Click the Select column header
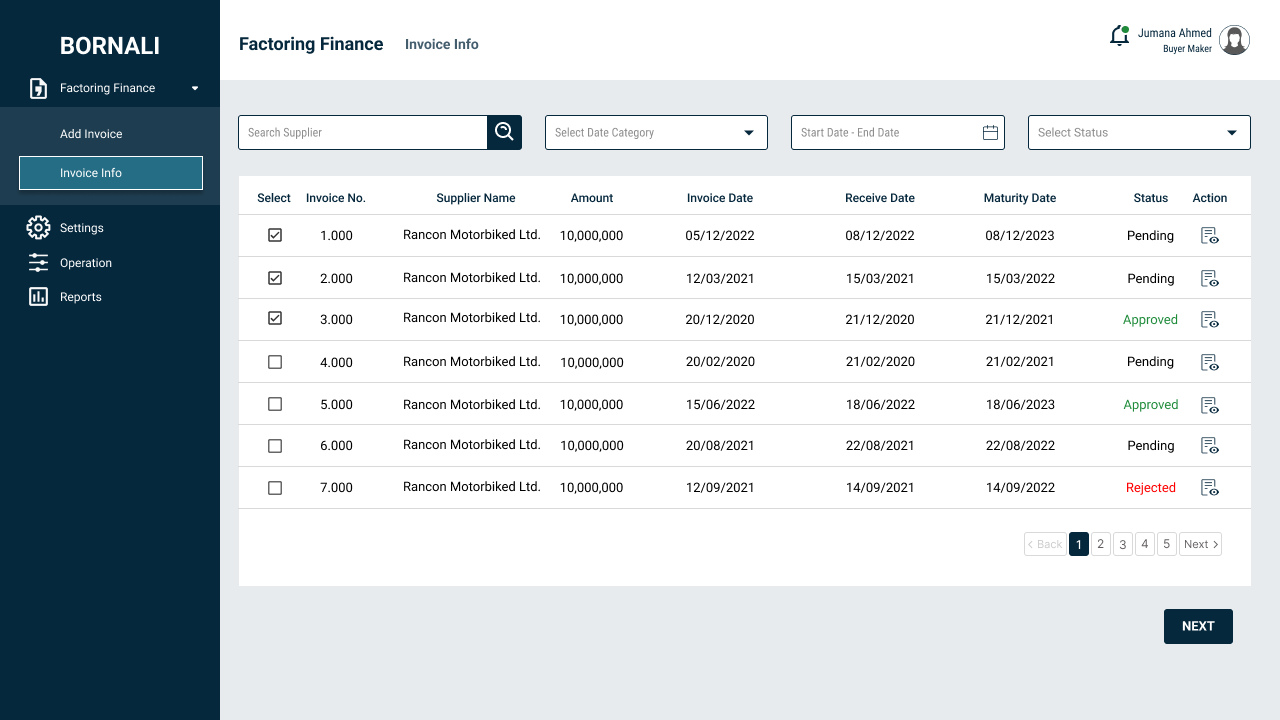 tap(274, 198)
